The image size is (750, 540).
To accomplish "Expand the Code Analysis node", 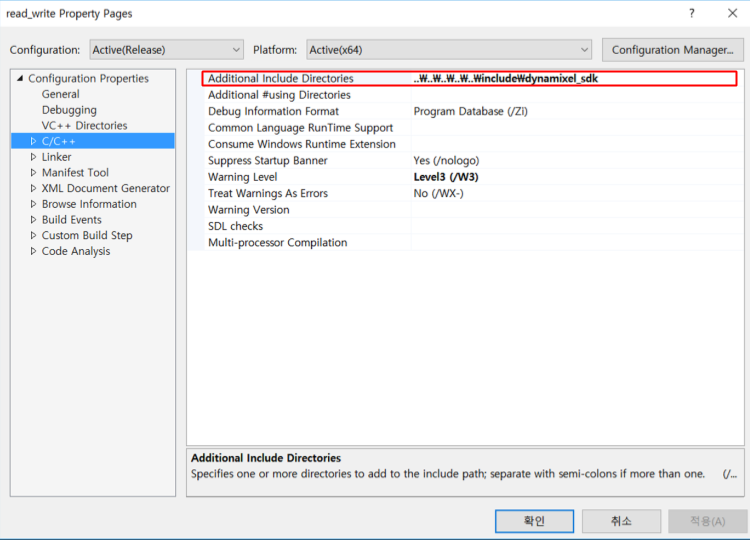I will [33, 251].
